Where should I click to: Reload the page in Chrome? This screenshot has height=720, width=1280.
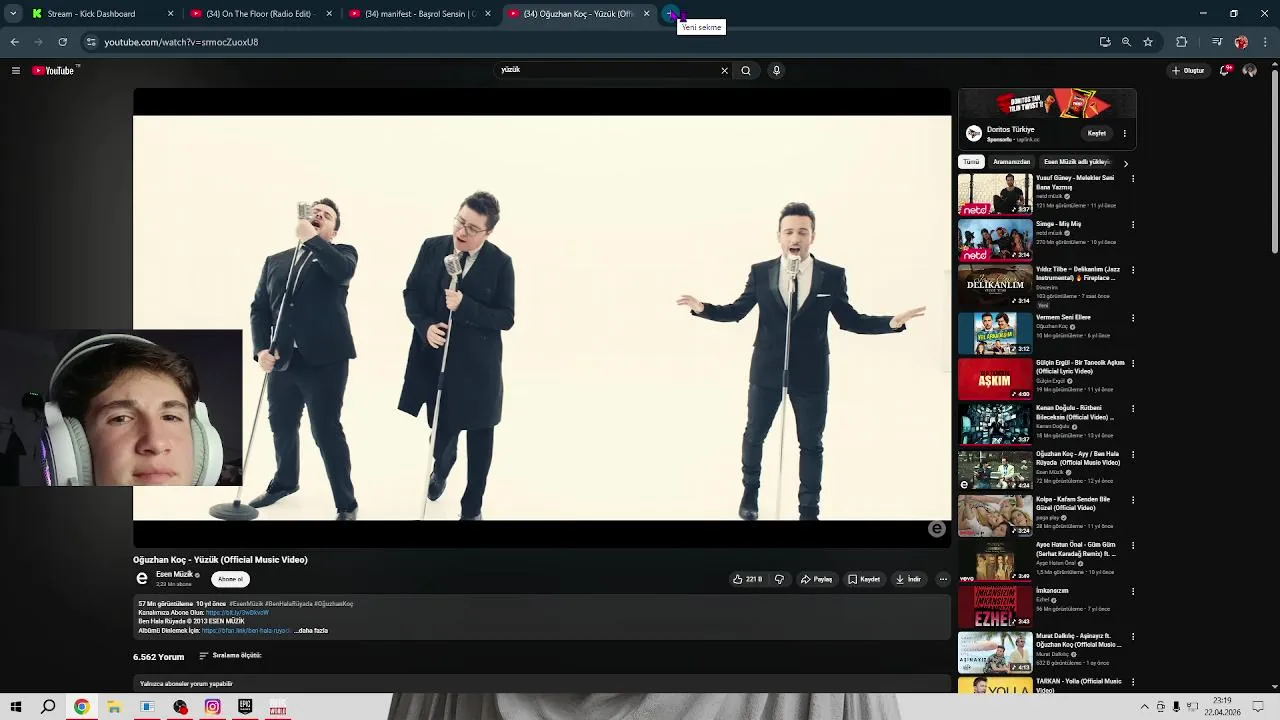tap(62, 42)
